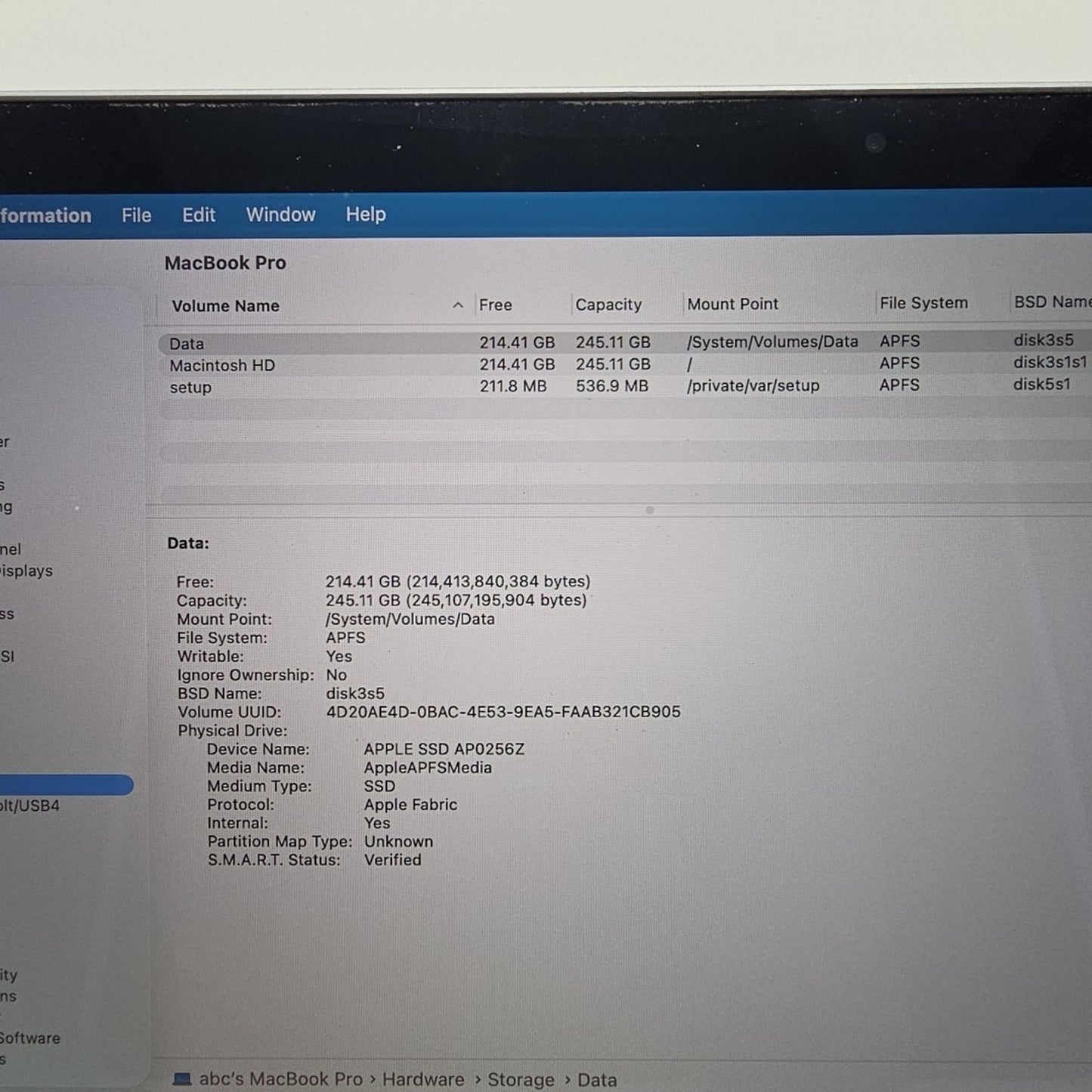Open the Help menu
Image resolution: width=1092 pixels, height=1092 pixels.
pos(364,215)
